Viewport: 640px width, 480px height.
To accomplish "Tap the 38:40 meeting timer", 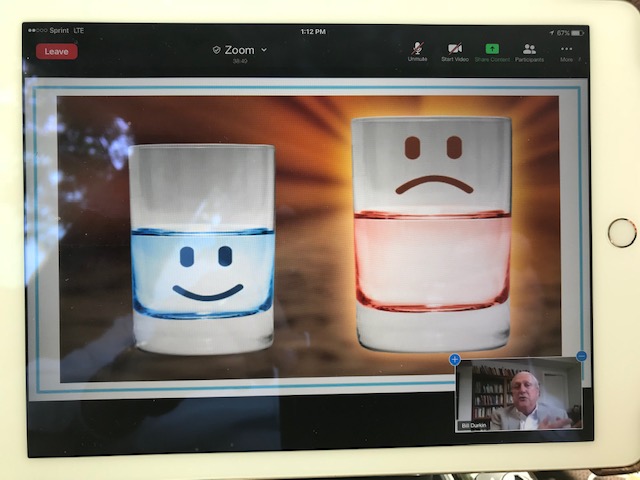I will coord(240,61).
